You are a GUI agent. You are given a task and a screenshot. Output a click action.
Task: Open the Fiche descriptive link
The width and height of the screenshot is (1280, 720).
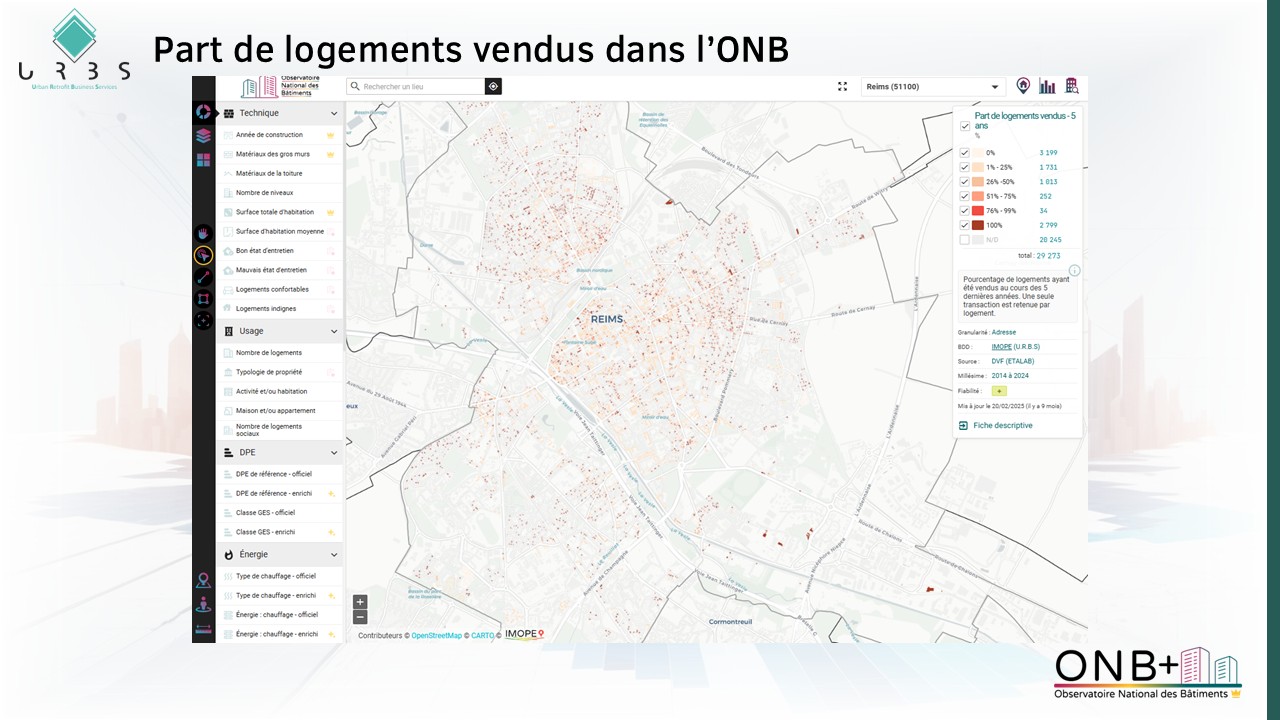[x=1001, y=426]
